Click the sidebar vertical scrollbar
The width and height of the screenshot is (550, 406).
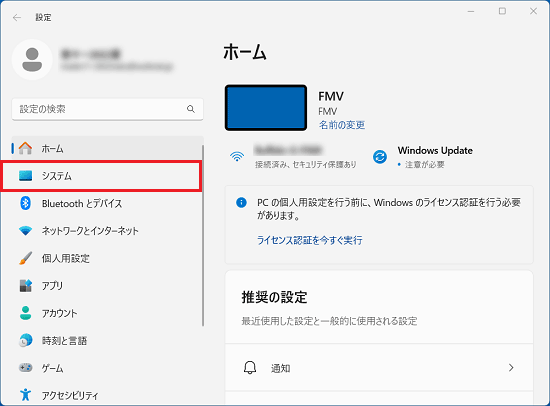click(203, 235)
